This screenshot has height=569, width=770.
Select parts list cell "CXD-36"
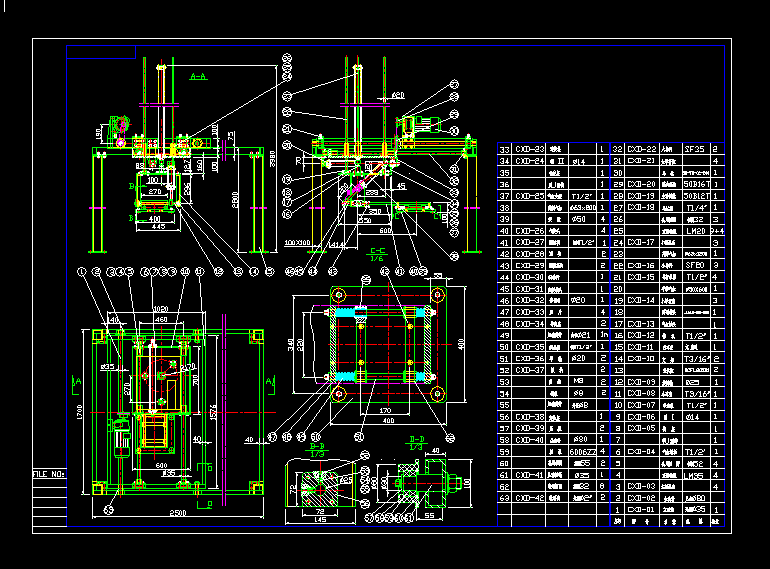[530, 359]
